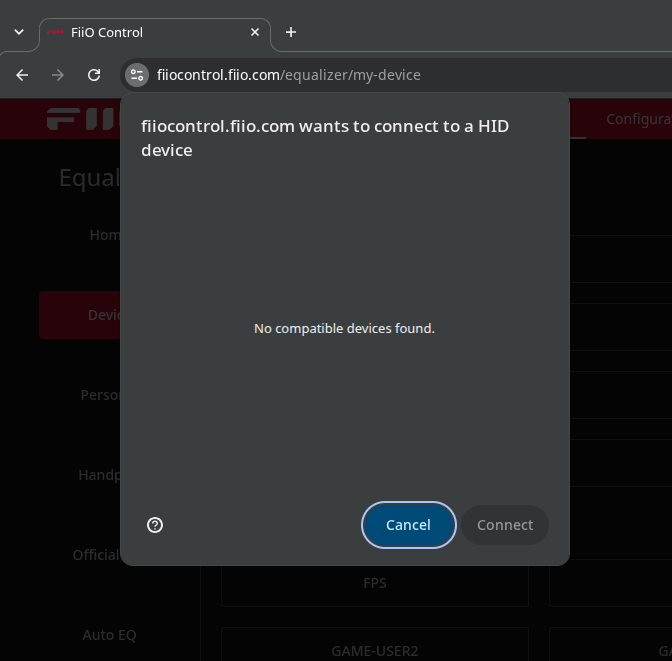672x661 pixels.
Task: Open a new browser tab
Action: click(291, 32)
